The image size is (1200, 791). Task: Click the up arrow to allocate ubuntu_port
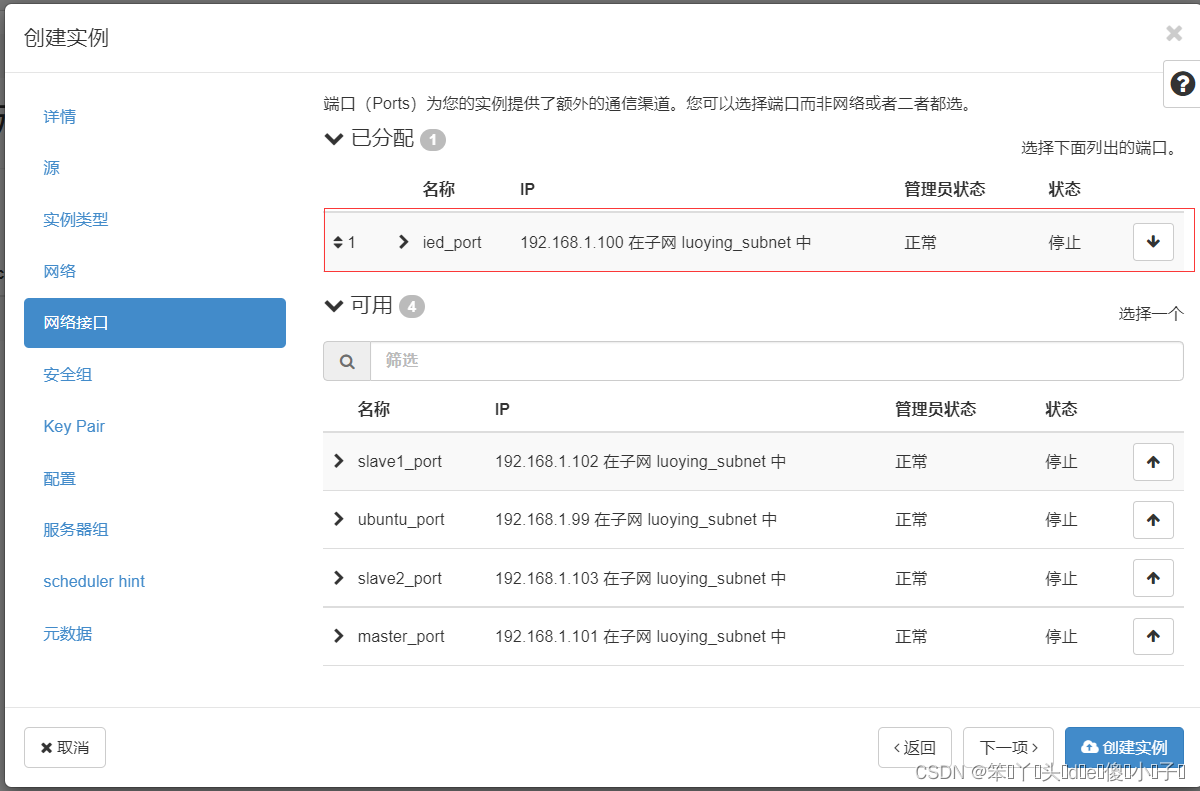(x=1153, y=519)
